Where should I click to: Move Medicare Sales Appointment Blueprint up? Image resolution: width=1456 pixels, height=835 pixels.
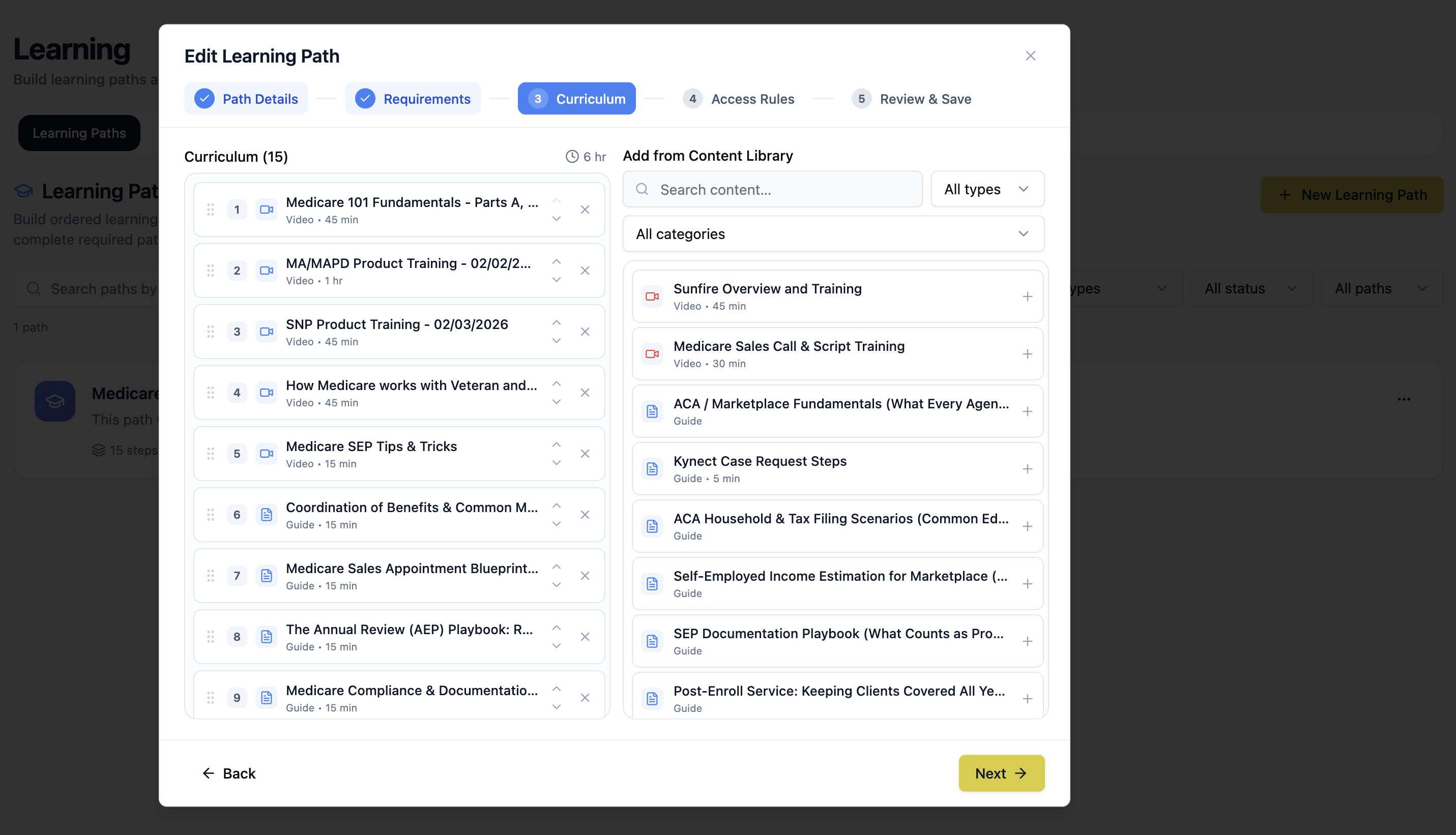pos(556,566)
